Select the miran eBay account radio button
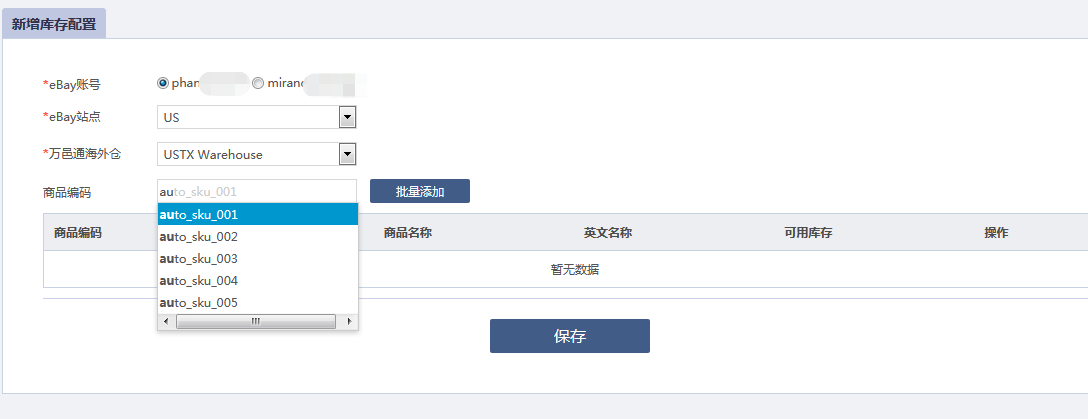 click(258, 83)
